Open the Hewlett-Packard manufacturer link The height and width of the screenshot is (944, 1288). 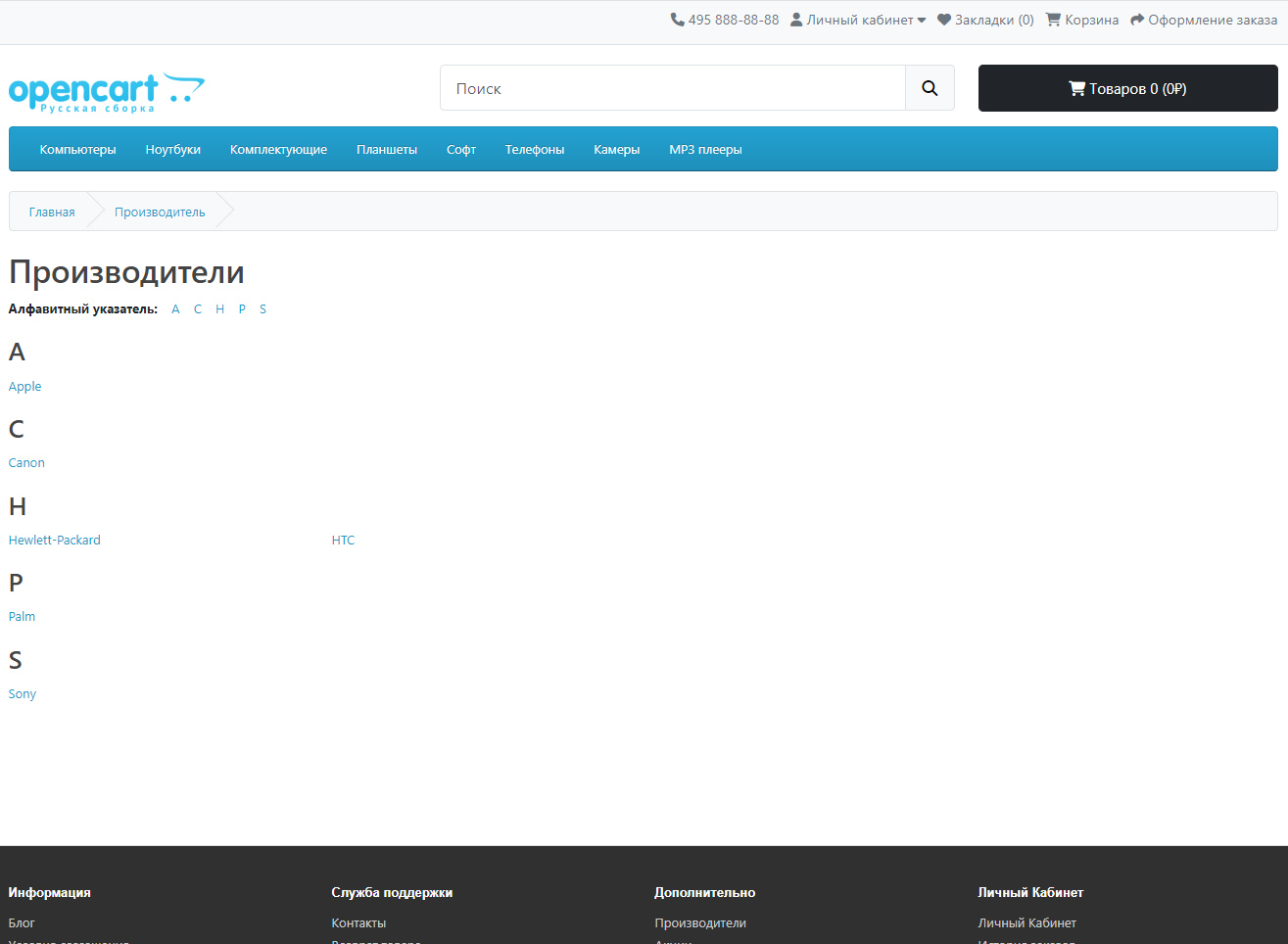[55, 541]
